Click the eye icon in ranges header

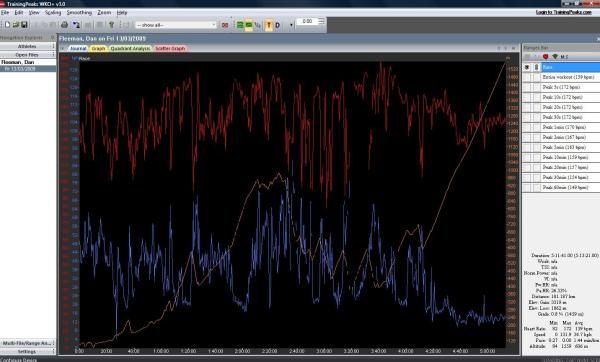click(527, 67)
